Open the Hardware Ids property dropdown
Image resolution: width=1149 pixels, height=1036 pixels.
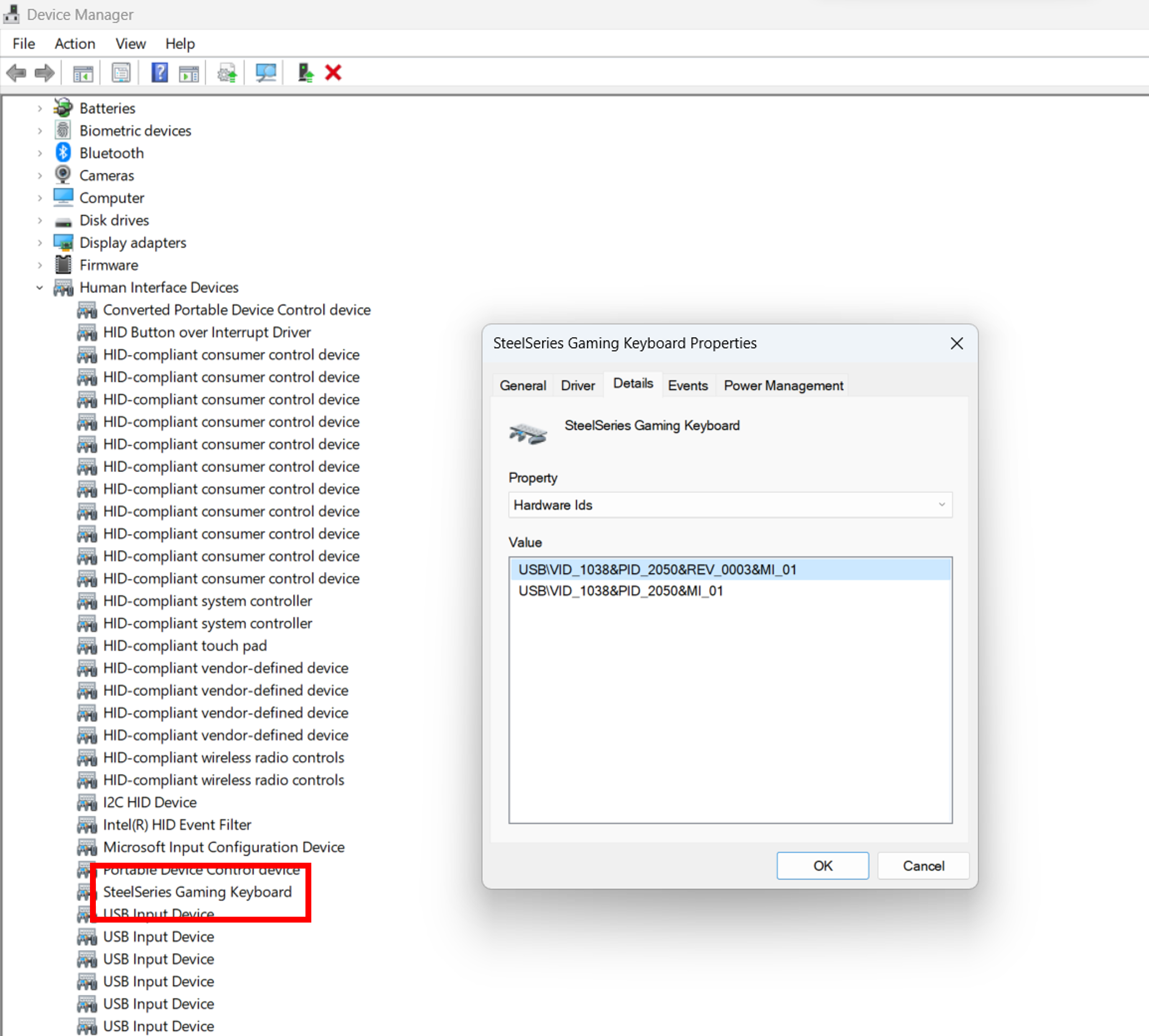730,505
